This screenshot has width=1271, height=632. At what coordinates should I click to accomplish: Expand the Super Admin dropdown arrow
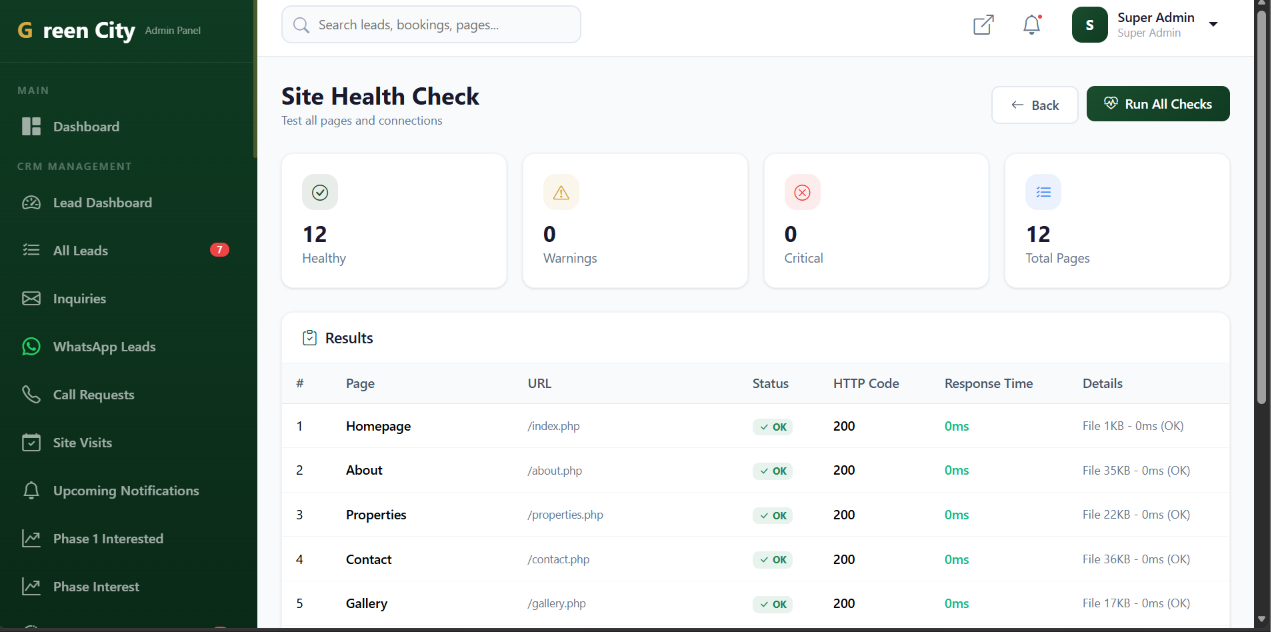pos(1213,25)
